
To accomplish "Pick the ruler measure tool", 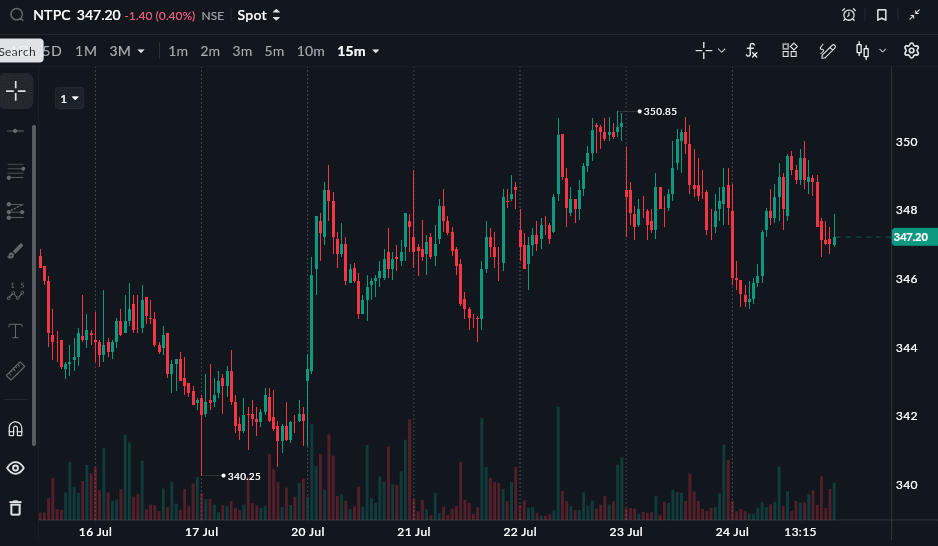I will click(x=16, y=371).
